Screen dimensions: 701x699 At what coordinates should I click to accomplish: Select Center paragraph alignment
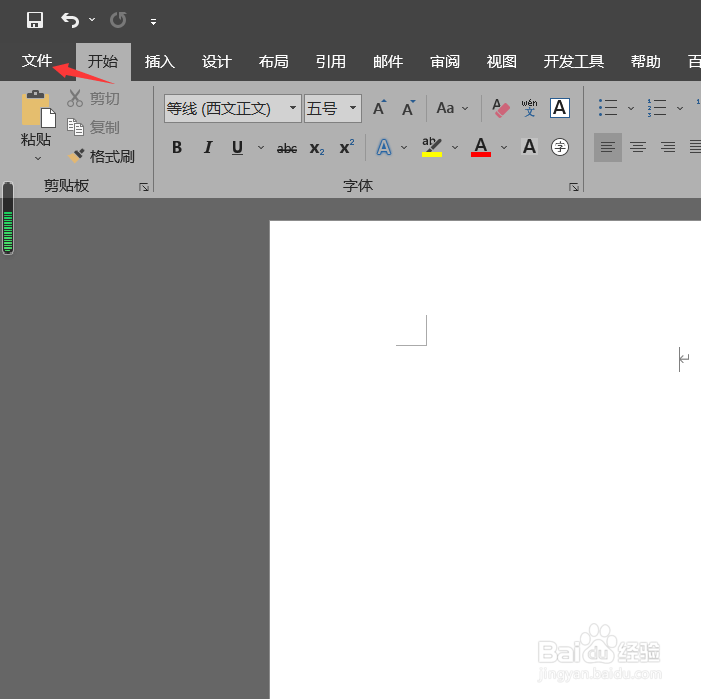point(638,147)
